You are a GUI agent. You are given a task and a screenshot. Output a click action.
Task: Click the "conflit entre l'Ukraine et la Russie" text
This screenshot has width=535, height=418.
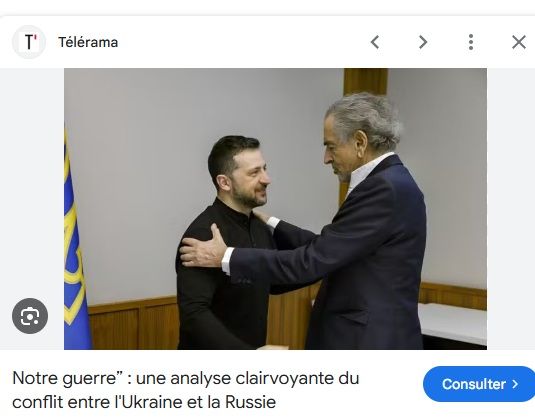click(x=144, y=402)
